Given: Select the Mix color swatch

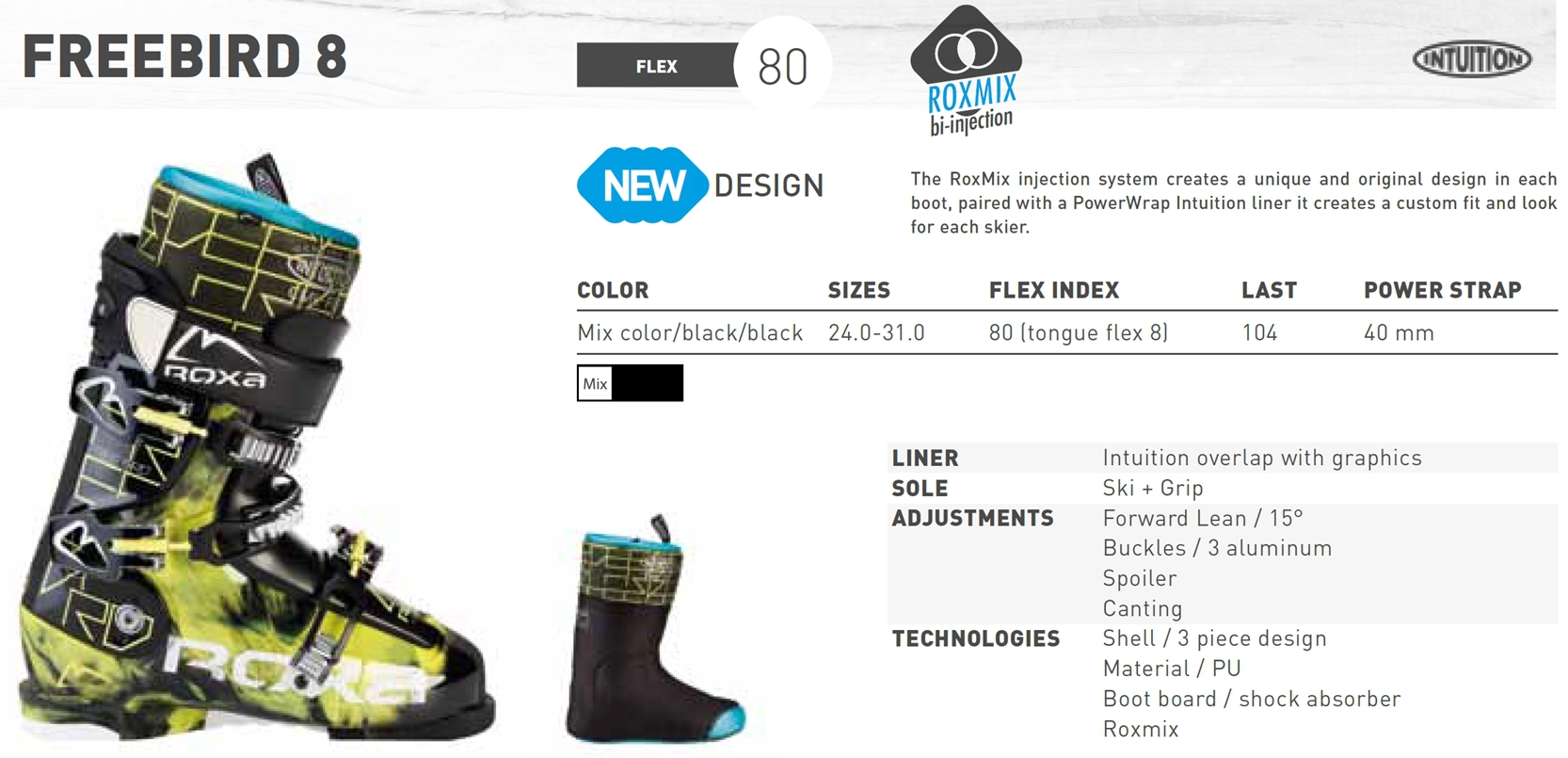Looking at the screenshot, I should point(595,383).
